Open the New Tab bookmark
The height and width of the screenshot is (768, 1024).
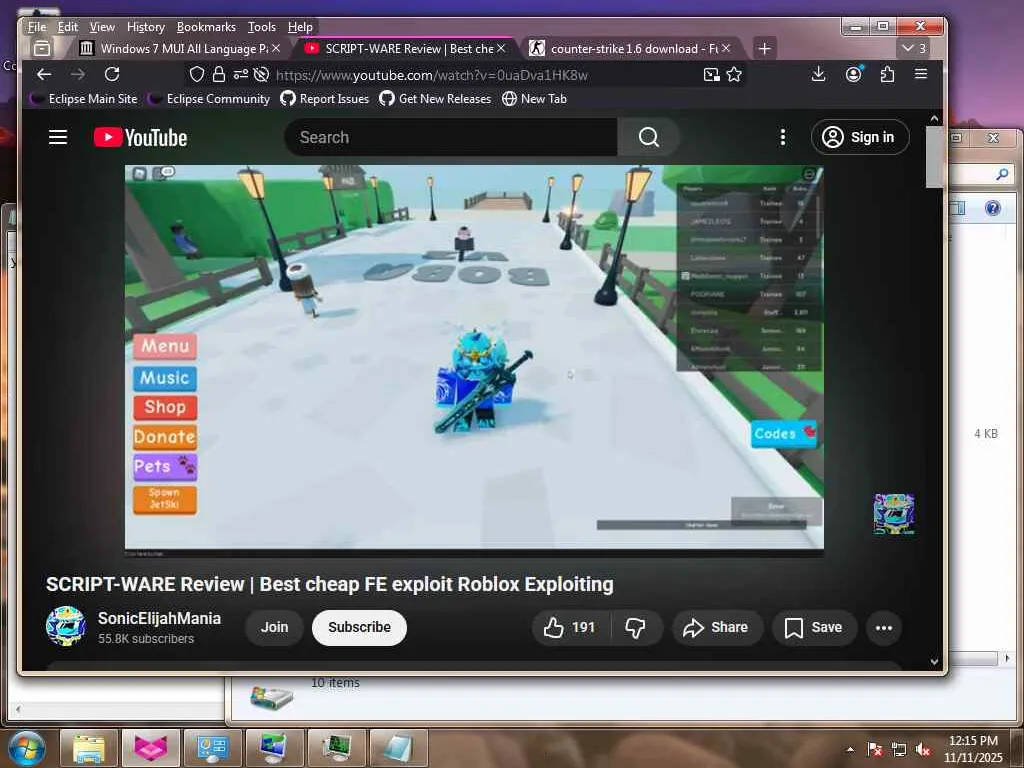[x=534, y=99]
